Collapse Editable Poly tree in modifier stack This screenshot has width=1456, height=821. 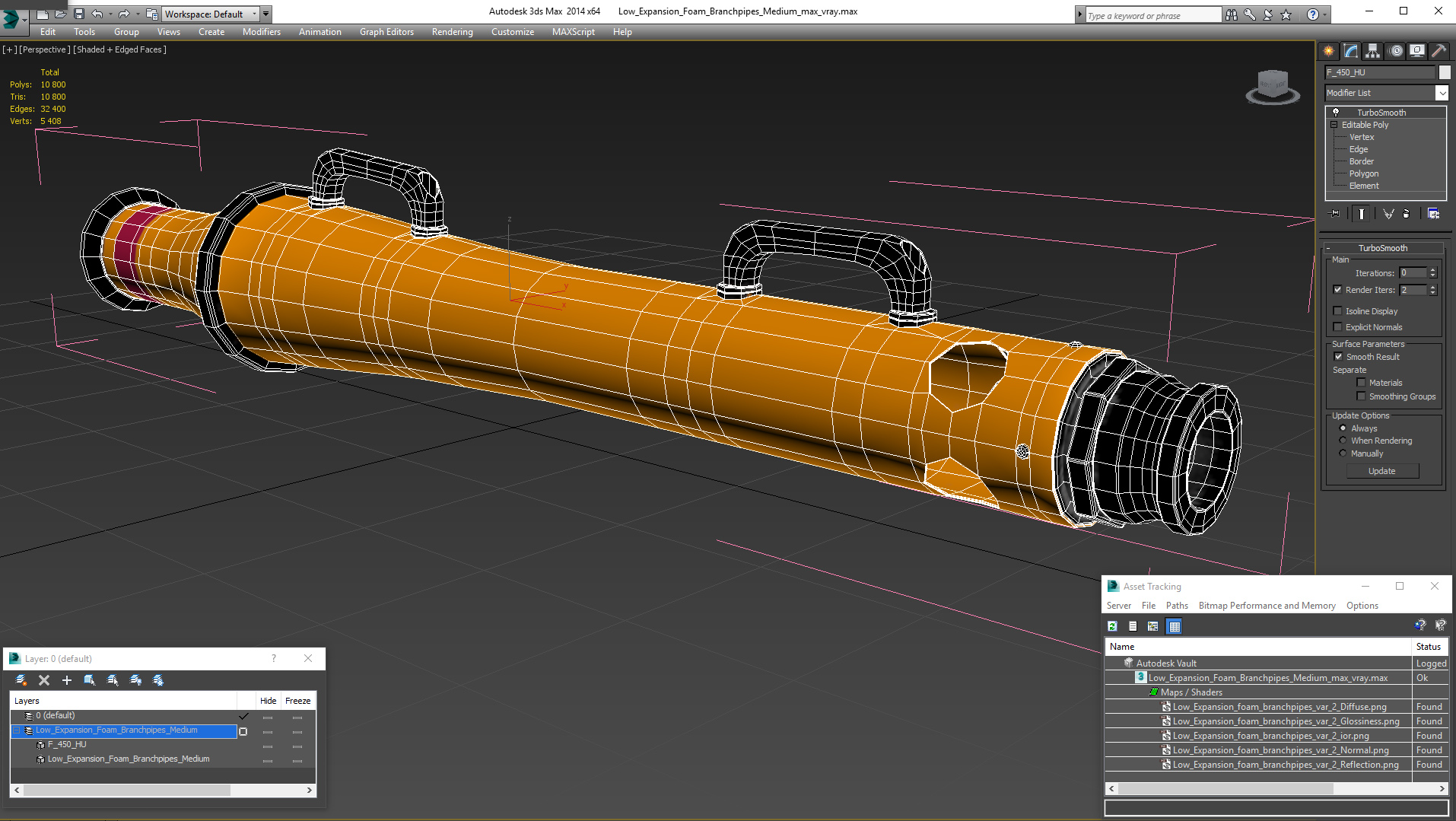(x=1334, y=125)
